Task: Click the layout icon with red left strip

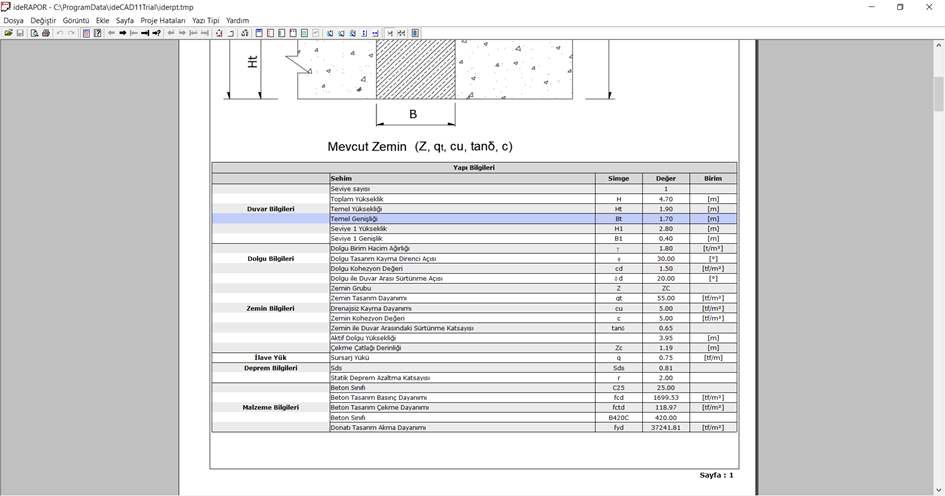Action: (x=271, y=33)
